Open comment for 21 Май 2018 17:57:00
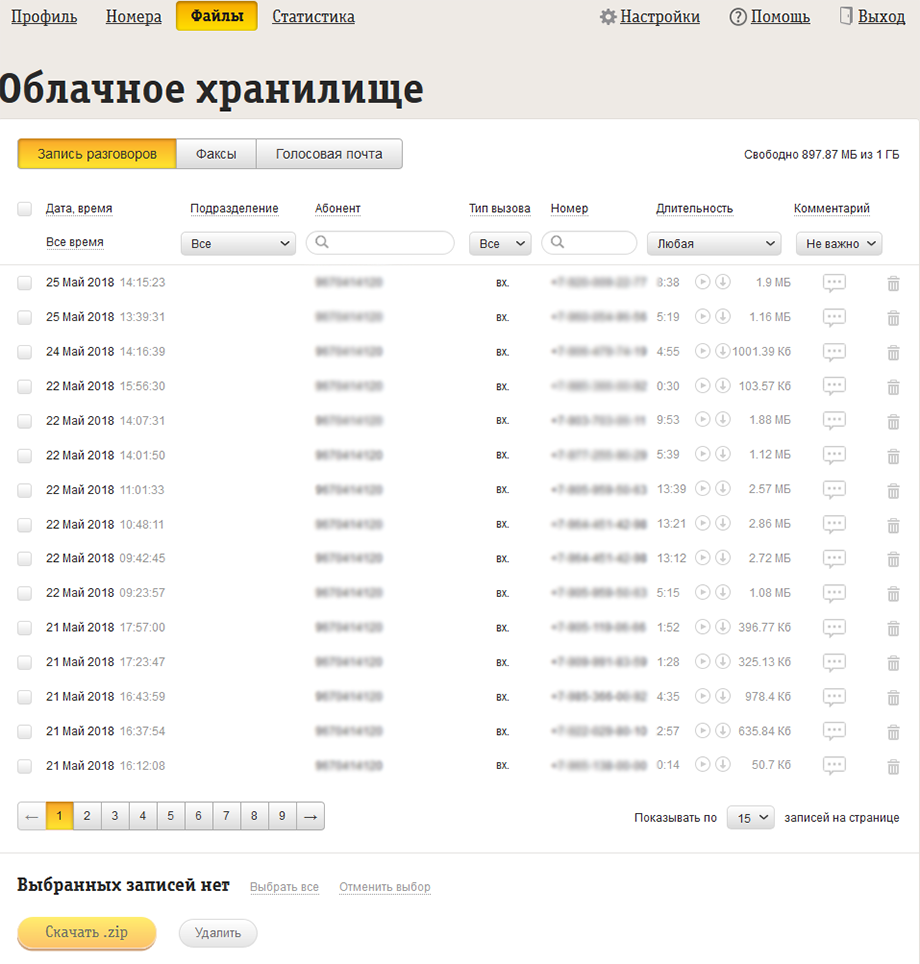The height and width of the screenshot is (964, 920). coord(834,628)
